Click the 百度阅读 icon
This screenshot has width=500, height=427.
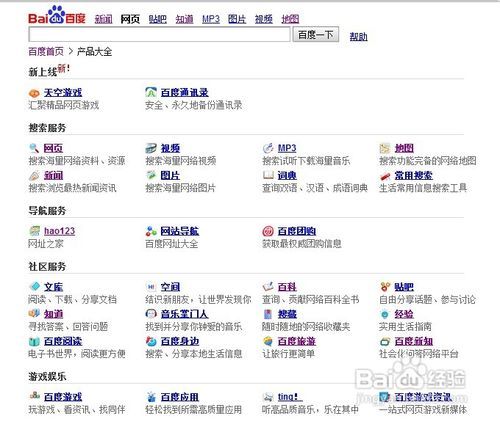coord(34,341)
